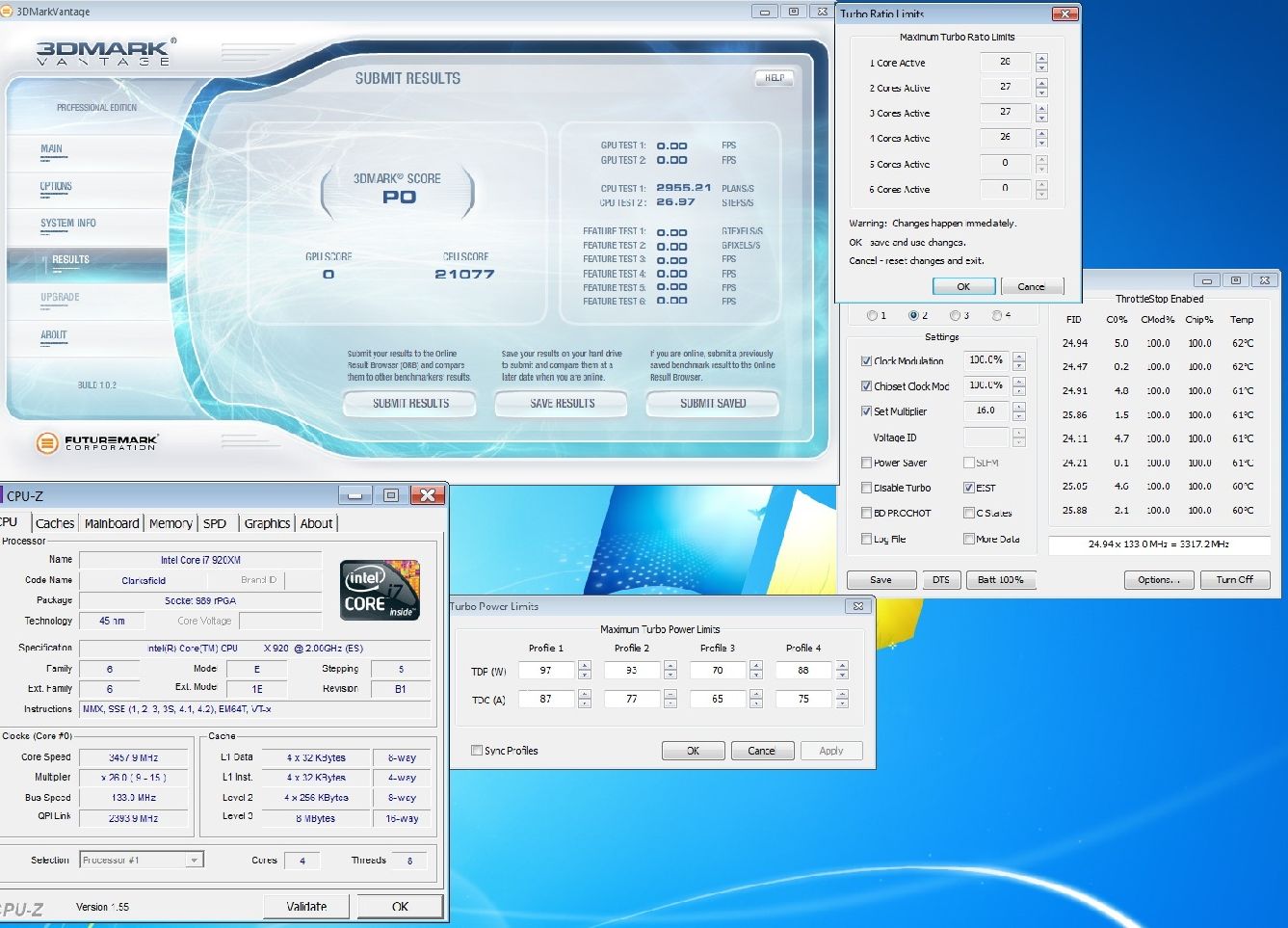The width and height of the screenshot is (1288, 928).
Task: Enable the C States checkbox
Action: (969, 513)
